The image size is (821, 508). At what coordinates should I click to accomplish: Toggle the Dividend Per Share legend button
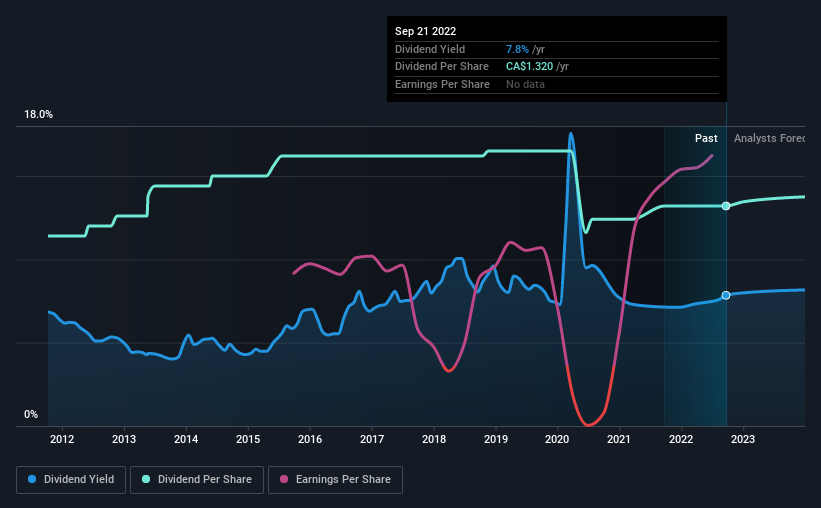pos(197,480)
